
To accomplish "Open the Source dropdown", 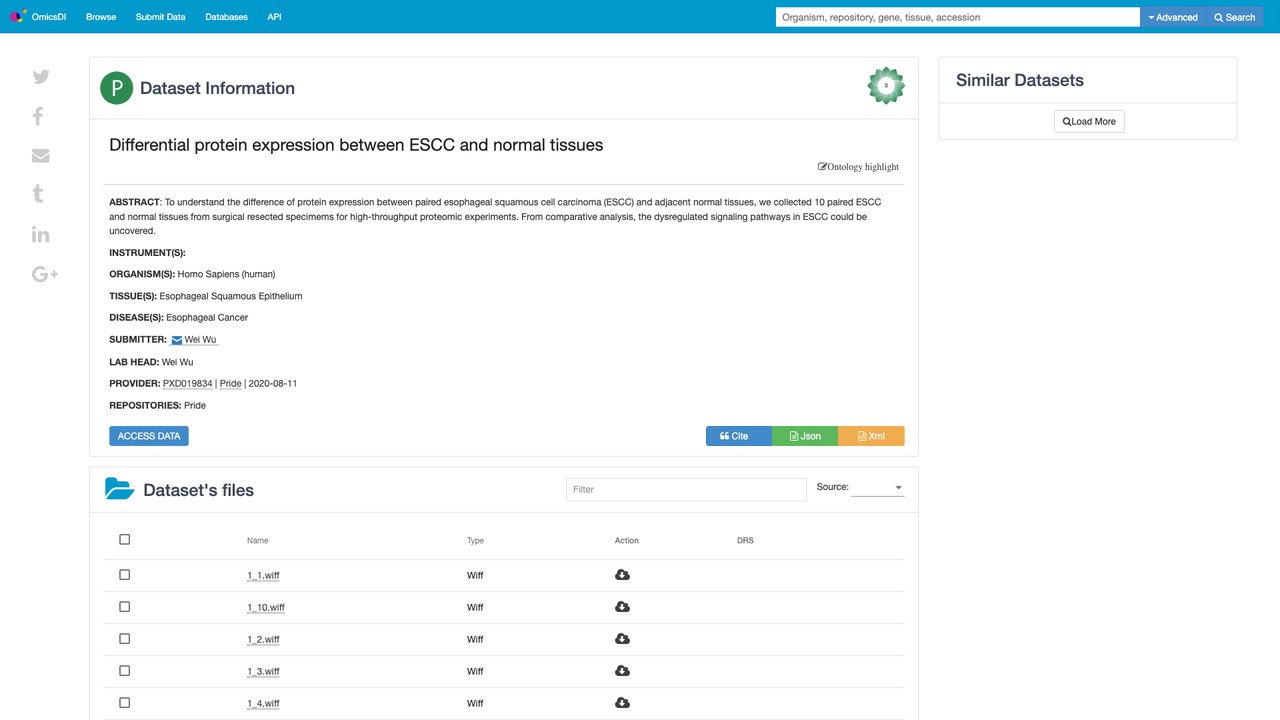I will (x=878, y=487).
